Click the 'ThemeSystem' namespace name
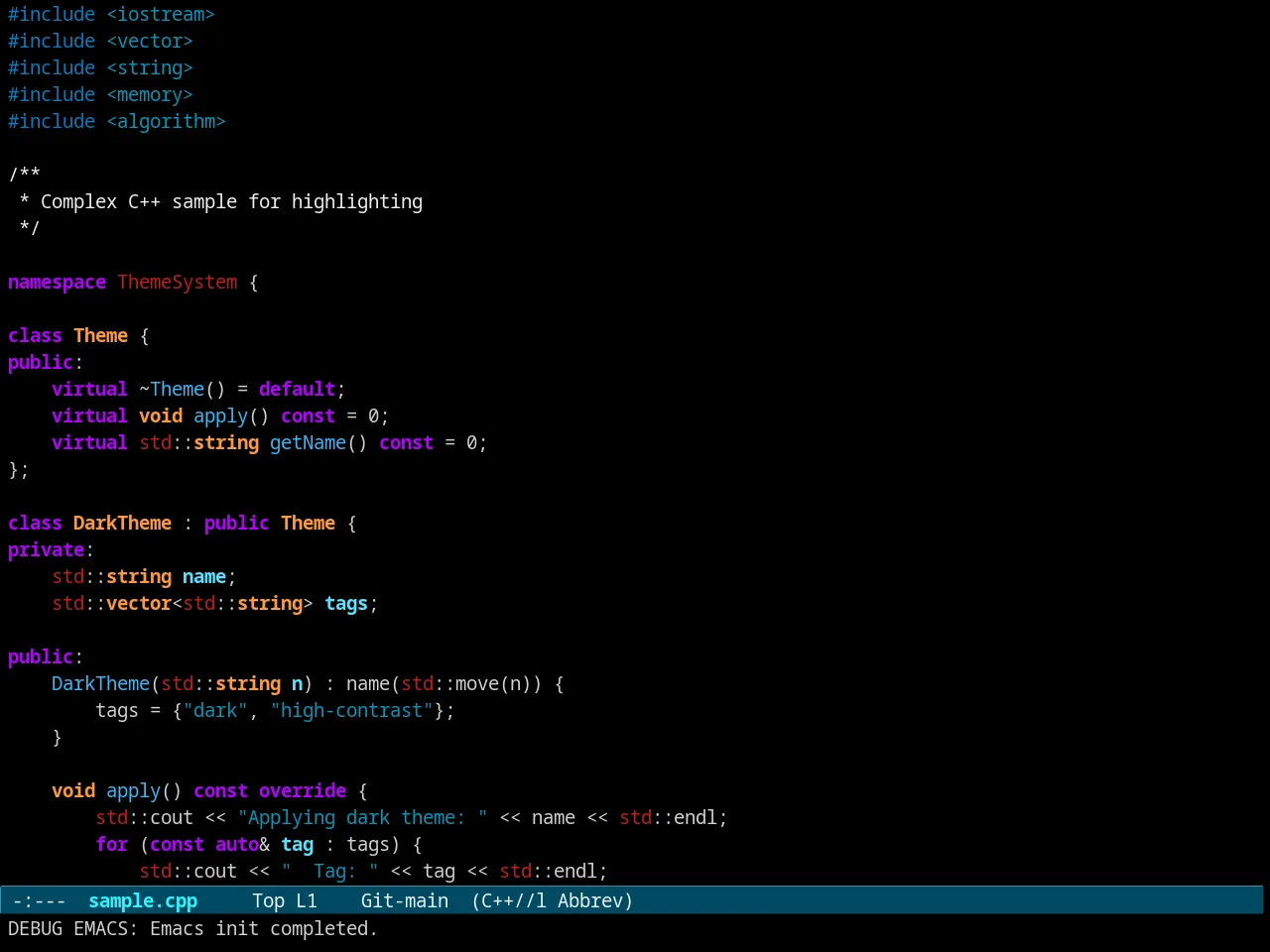Screen dimensions: 1270x952 click(x=178, y=282)
